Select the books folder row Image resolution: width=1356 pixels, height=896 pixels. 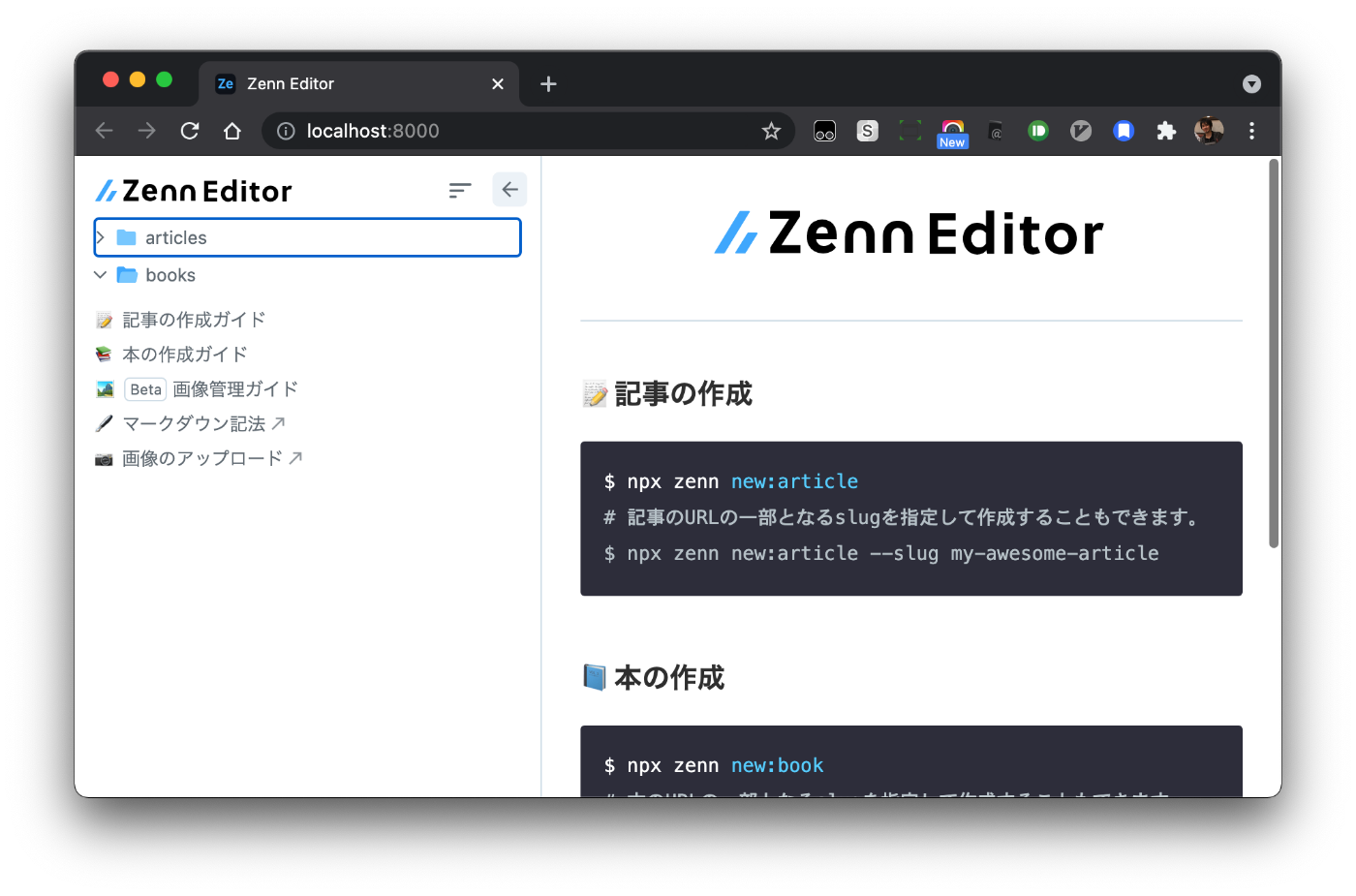tap(307, 275)
